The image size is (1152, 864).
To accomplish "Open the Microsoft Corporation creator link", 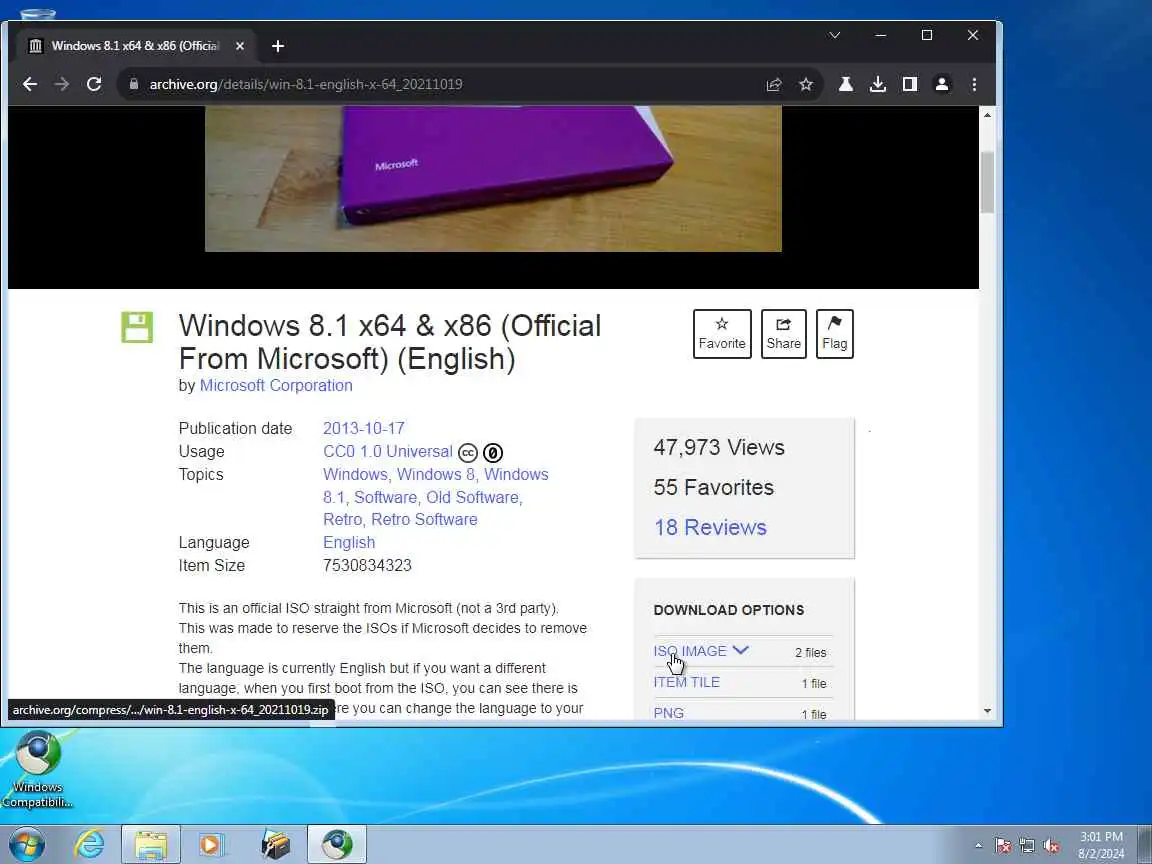I will [276, 386].
